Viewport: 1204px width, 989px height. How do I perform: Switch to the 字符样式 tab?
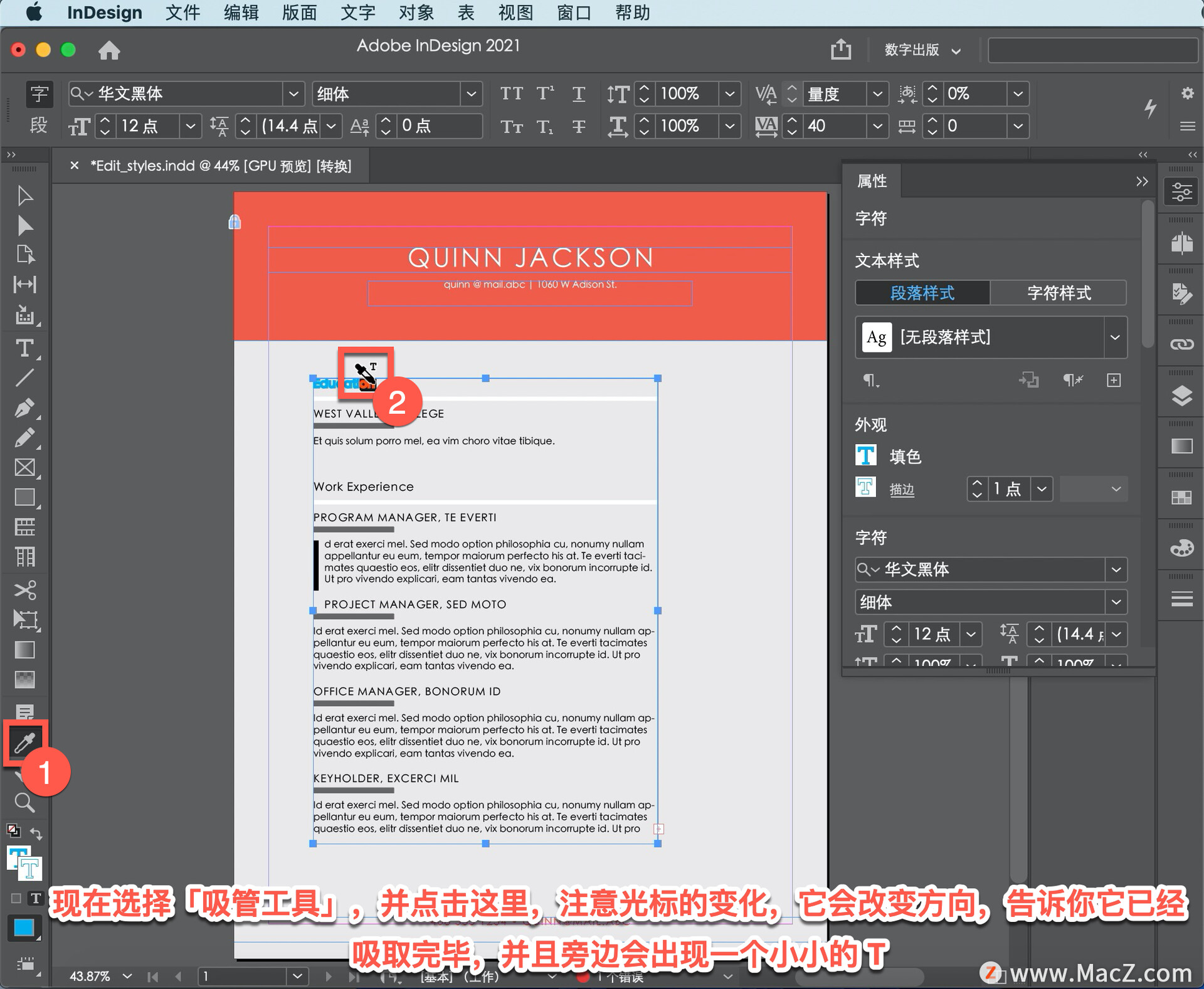click(x=1059, y=293)
